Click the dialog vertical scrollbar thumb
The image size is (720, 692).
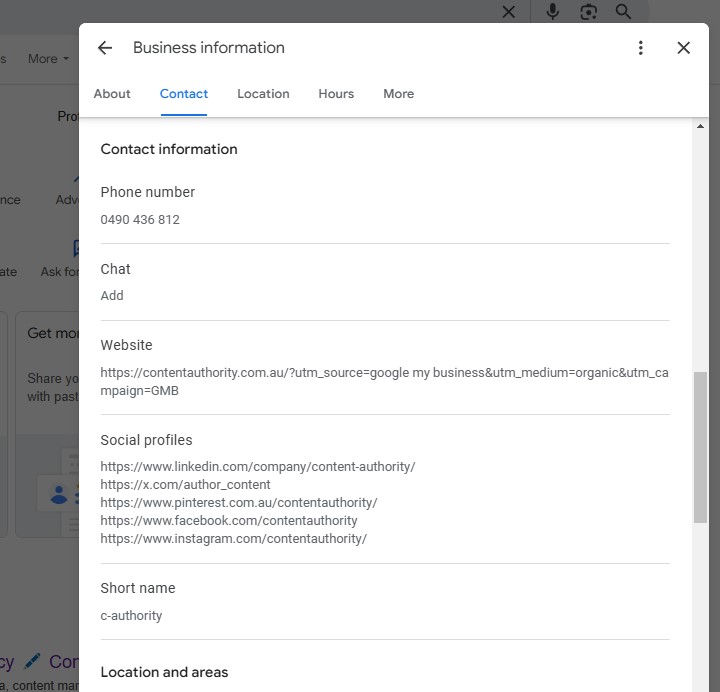click(700, 447)
